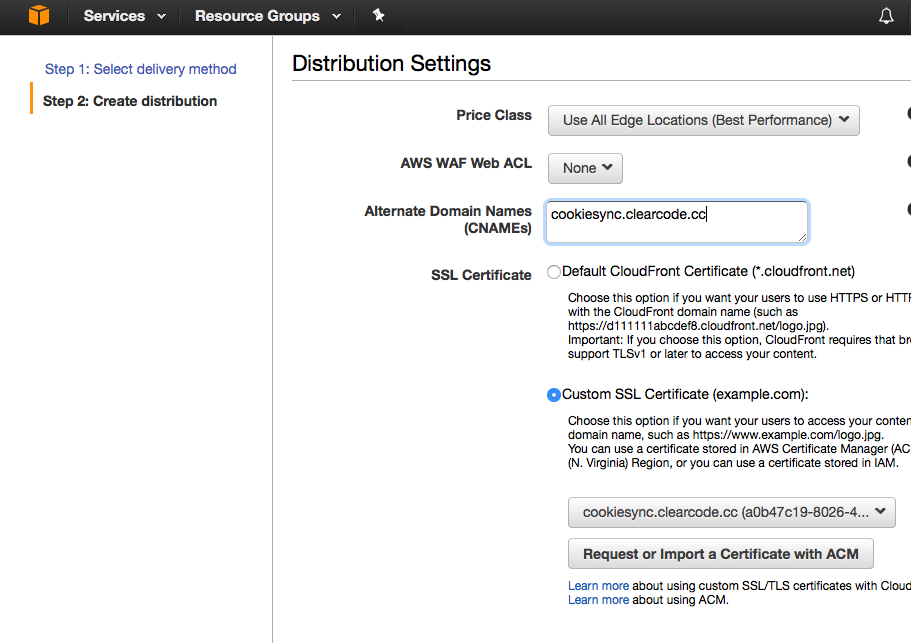Click the Price Class label
Viewport: 911px width, 643px height.
(x=494, y=115)
